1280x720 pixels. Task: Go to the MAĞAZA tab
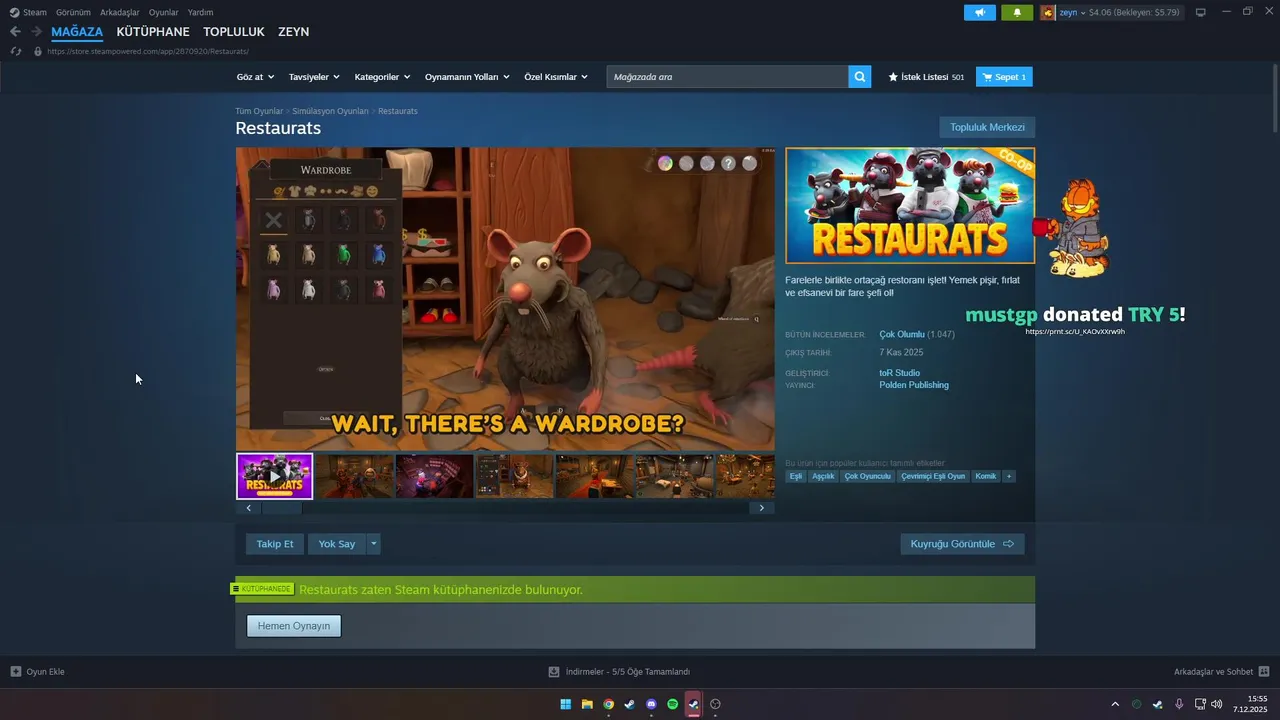point(77,32)
